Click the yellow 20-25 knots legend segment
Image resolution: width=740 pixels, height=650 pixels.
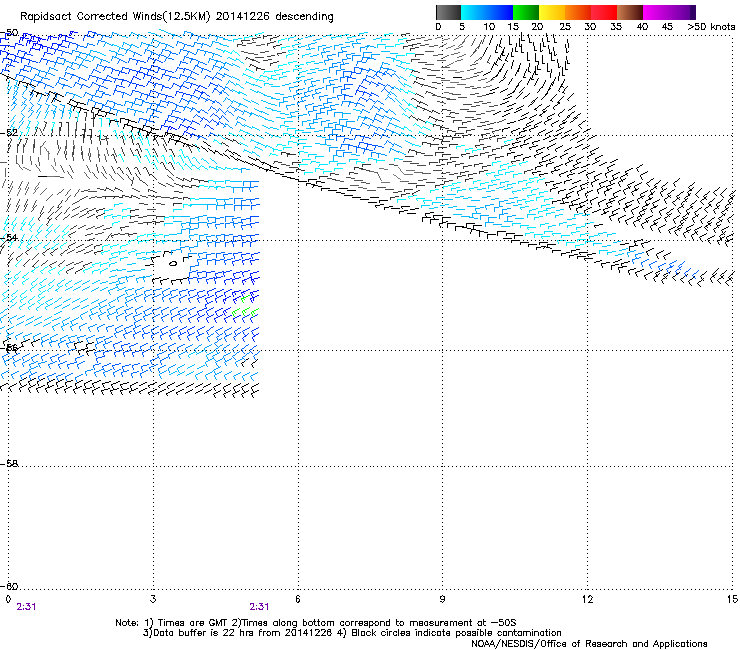pos(552,12)
